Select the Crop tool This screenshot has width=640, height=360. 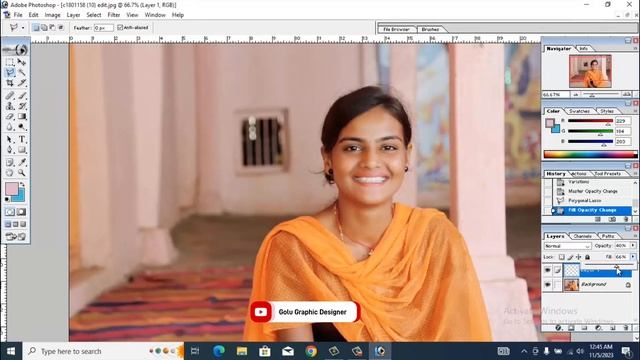pos(10,83)
